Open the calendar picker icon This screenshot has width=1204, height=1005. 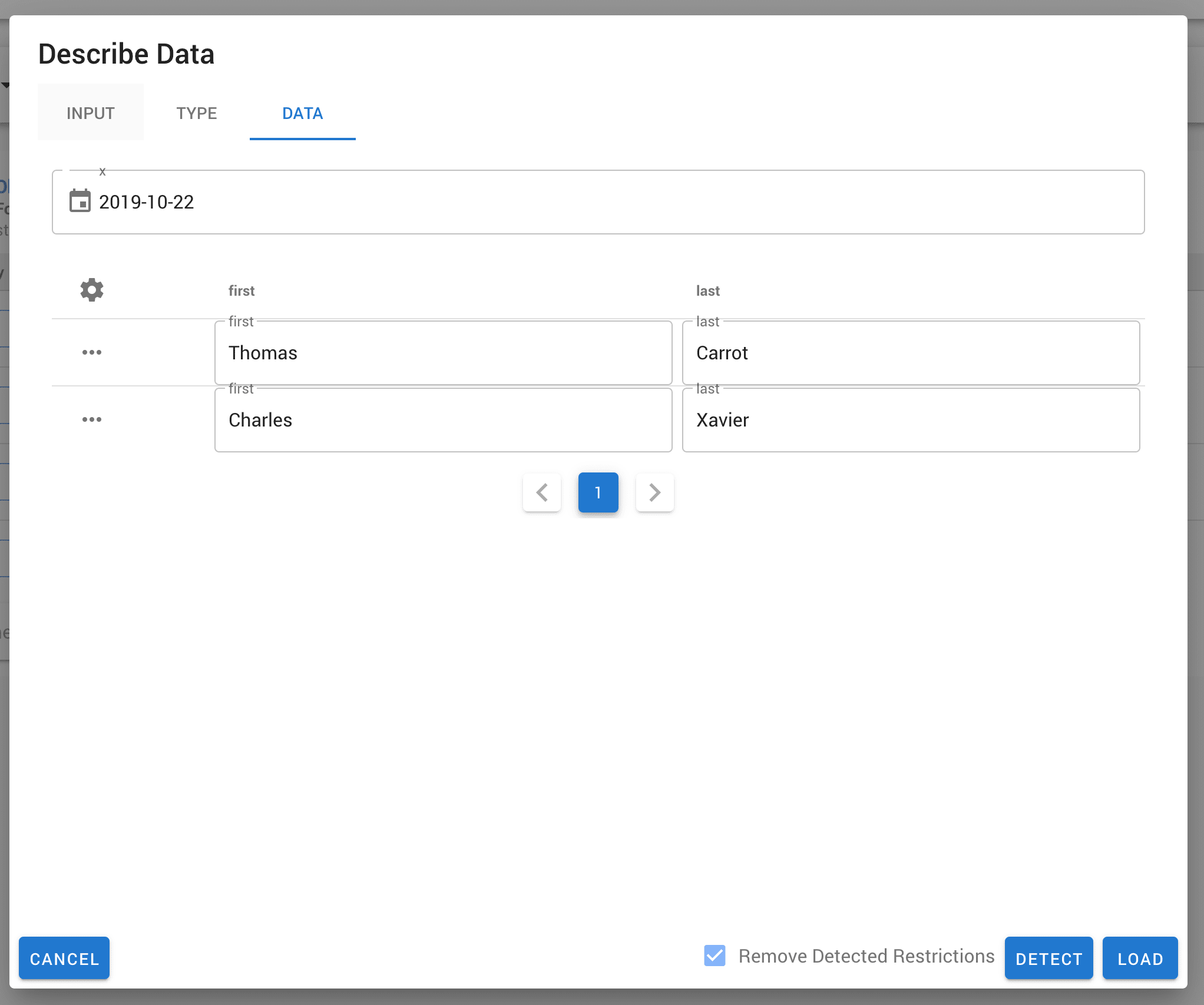point(80,201)
